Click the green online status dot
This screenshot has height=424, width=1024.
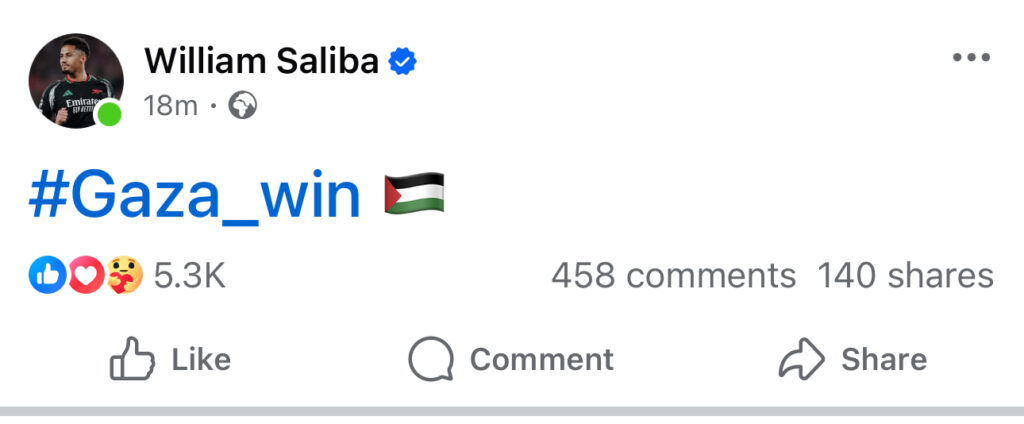[x=110, y=115]
